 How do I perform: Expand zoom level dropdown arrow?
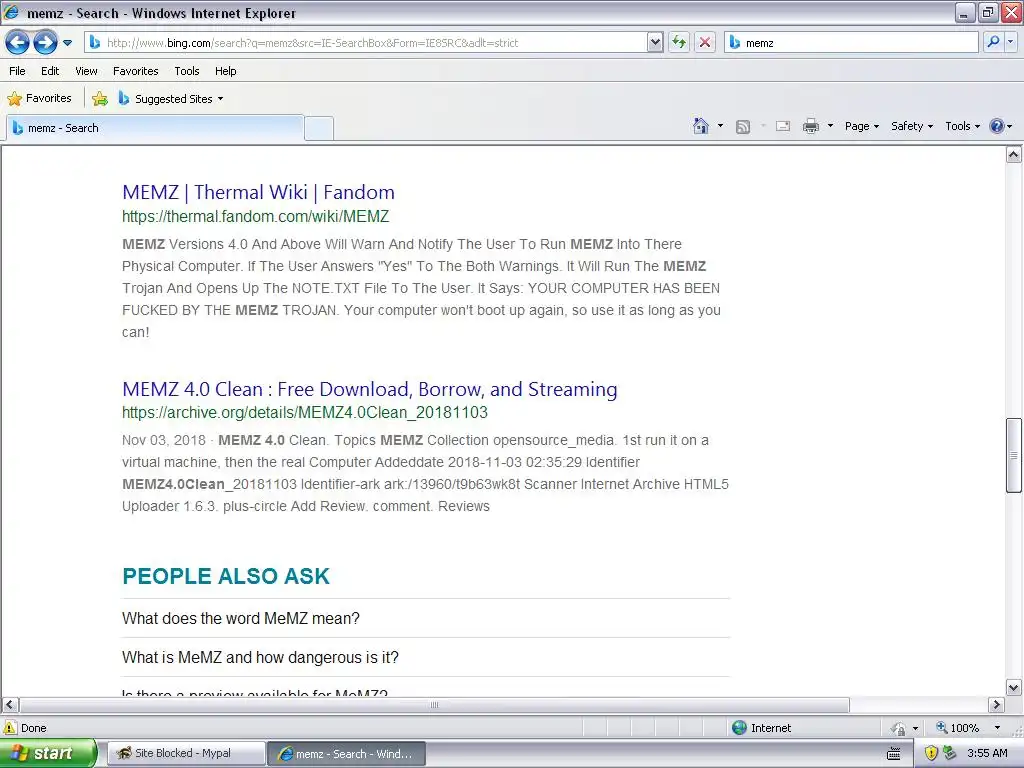click(x=997, y=728)
